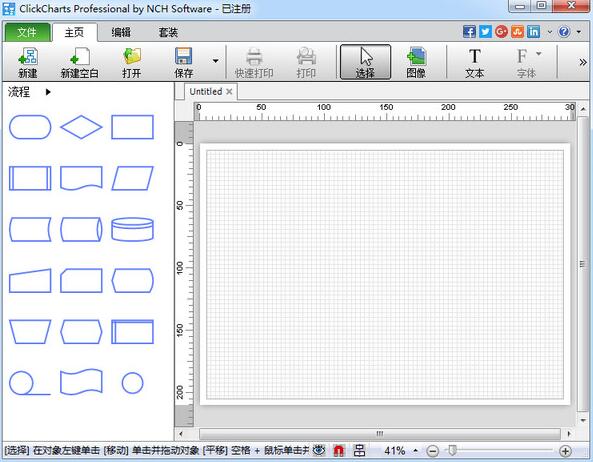Toggle the eye visibility icon in status bar
Image resolution: width=593 pixels, height=462 pixels.
coord(319,450)
